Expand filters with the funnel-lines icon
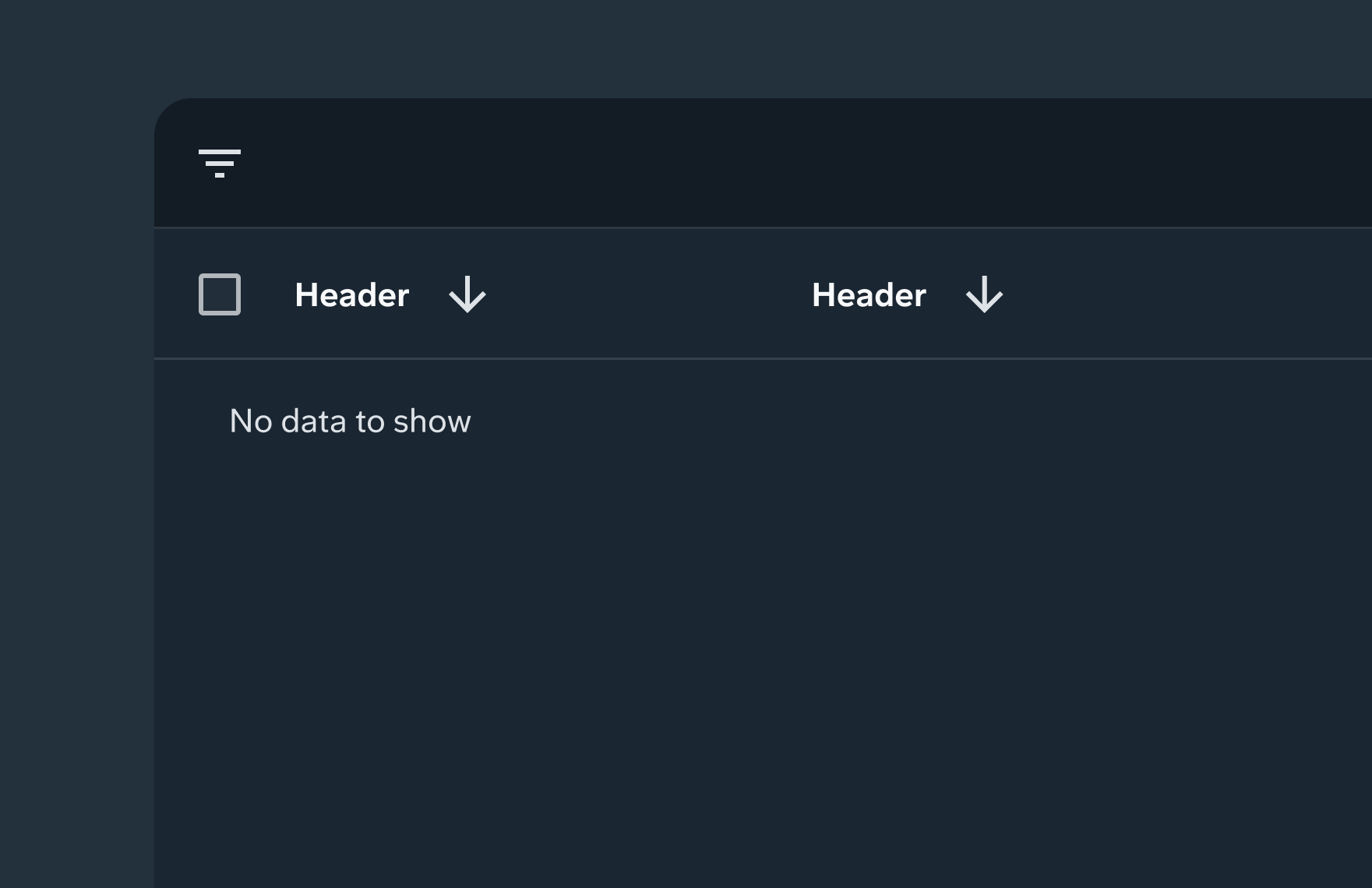Viewport: 1372px width, 888px height. pos(220,164)
